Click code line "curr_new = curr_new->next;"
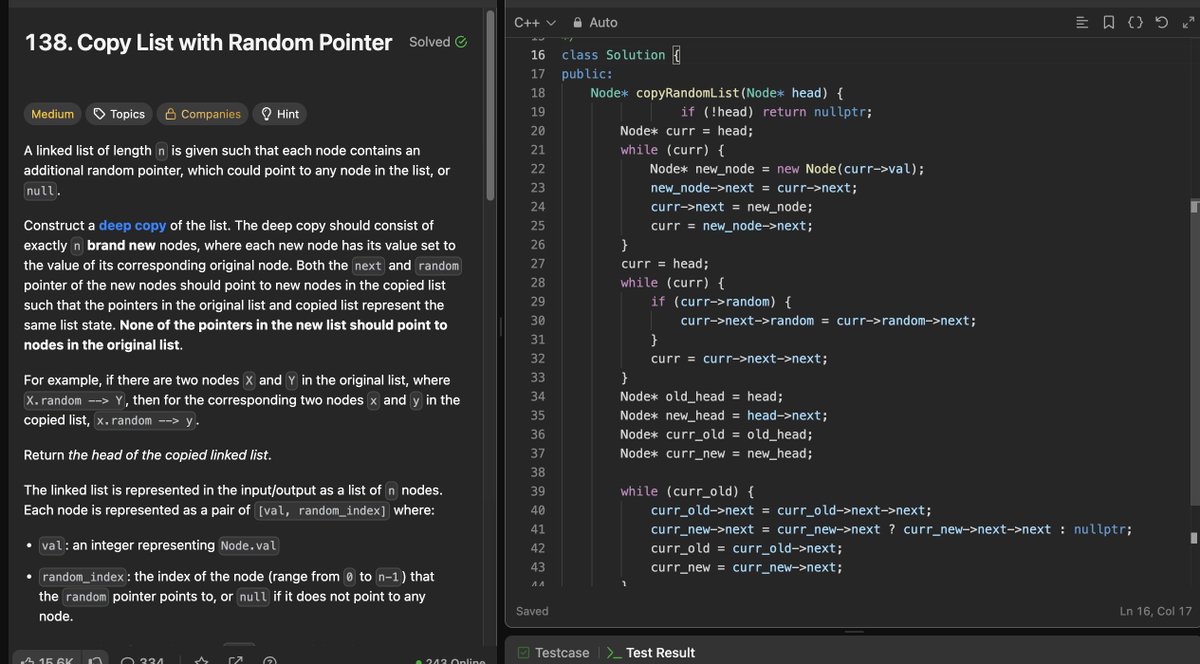1200x664 pixels. point(746,568)
